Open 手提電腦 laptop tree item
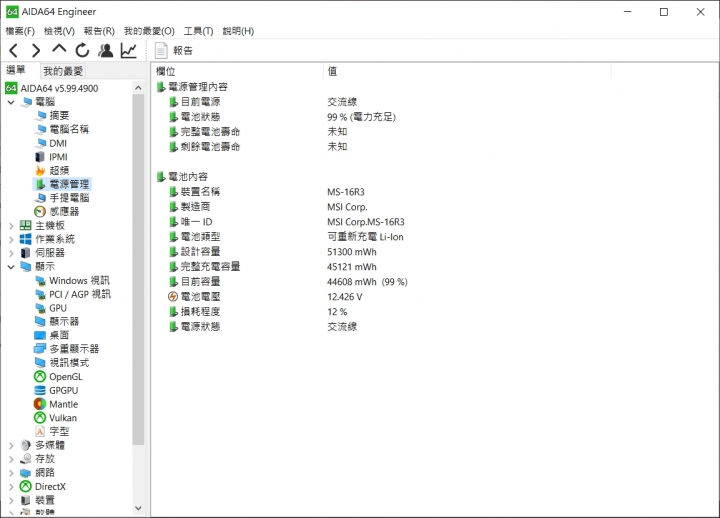Viewport: 720px width, 518px height. (69, 198)
